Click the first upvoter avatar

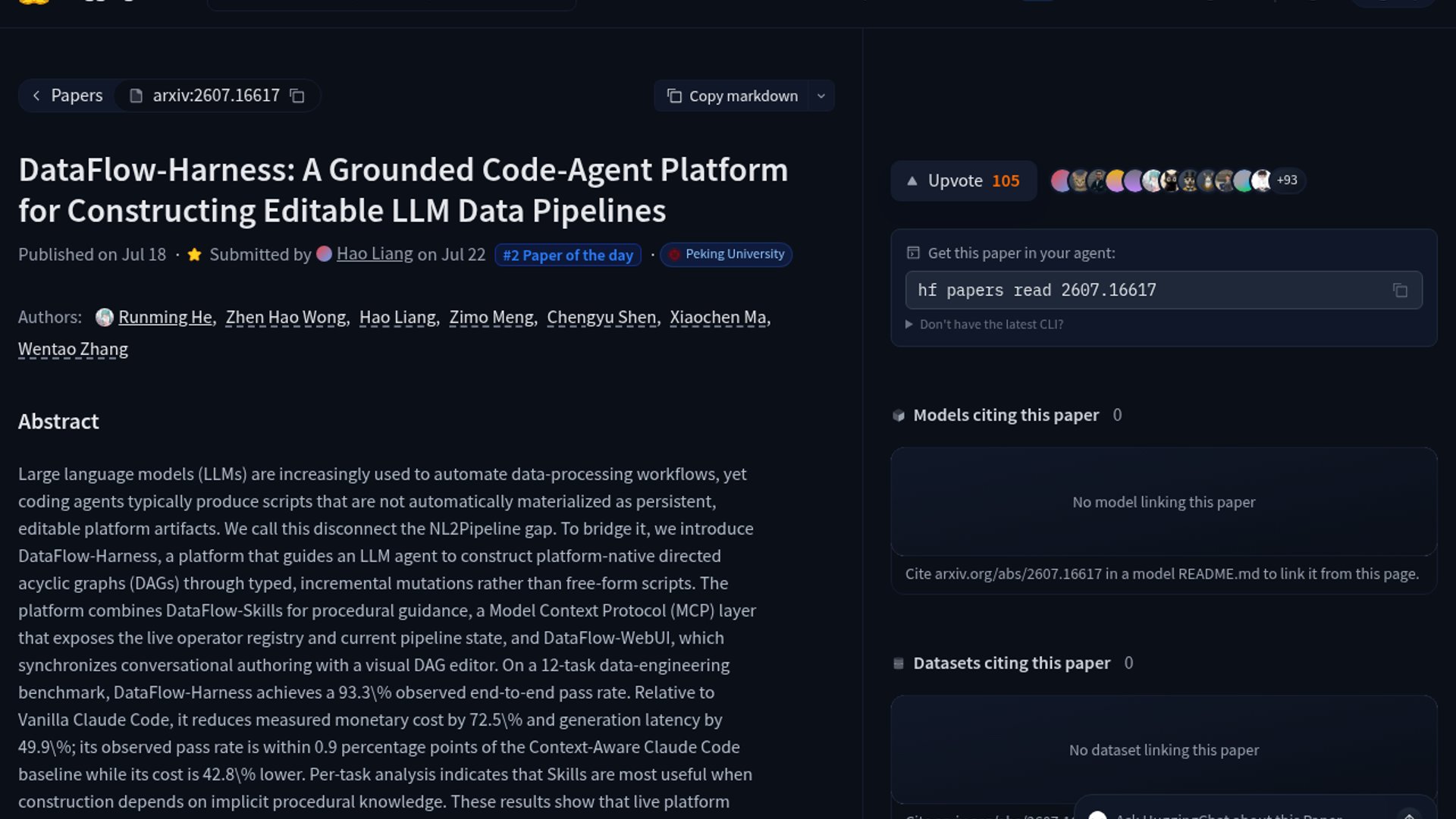[x=1060, y=180]
